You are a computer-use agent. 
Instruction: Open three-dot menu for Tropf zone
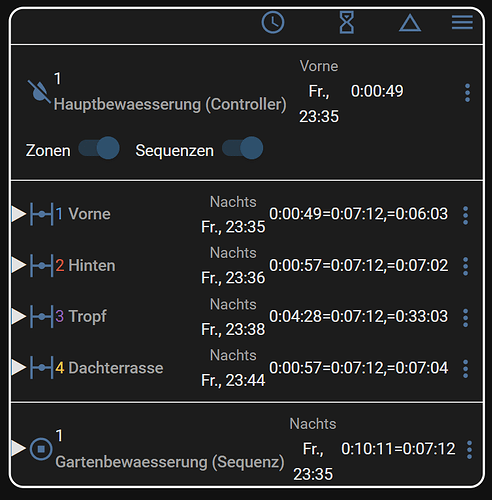[466, 318]
